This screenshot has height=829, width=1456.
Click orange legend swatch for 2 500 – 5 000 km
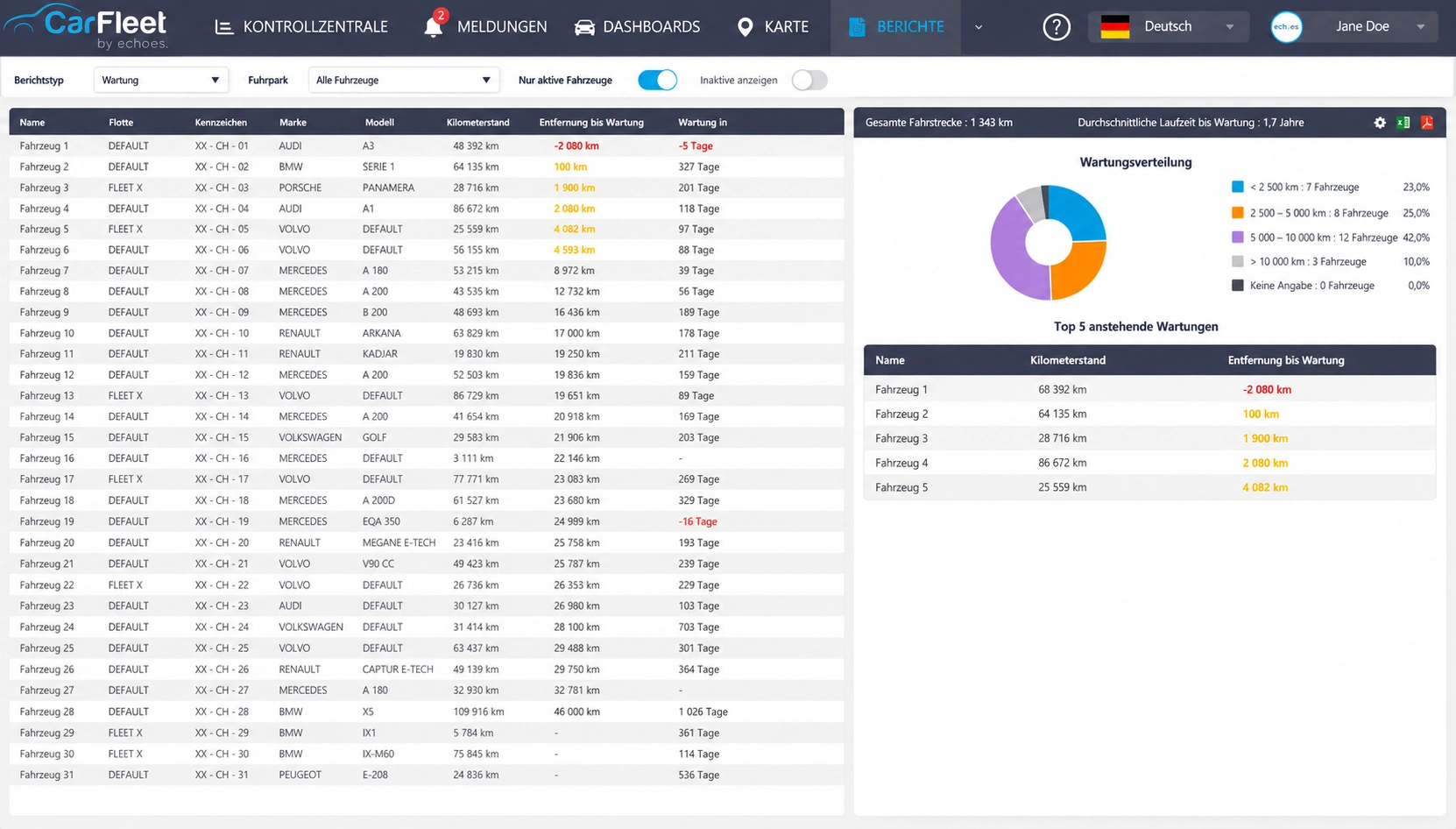(1238, 212)
